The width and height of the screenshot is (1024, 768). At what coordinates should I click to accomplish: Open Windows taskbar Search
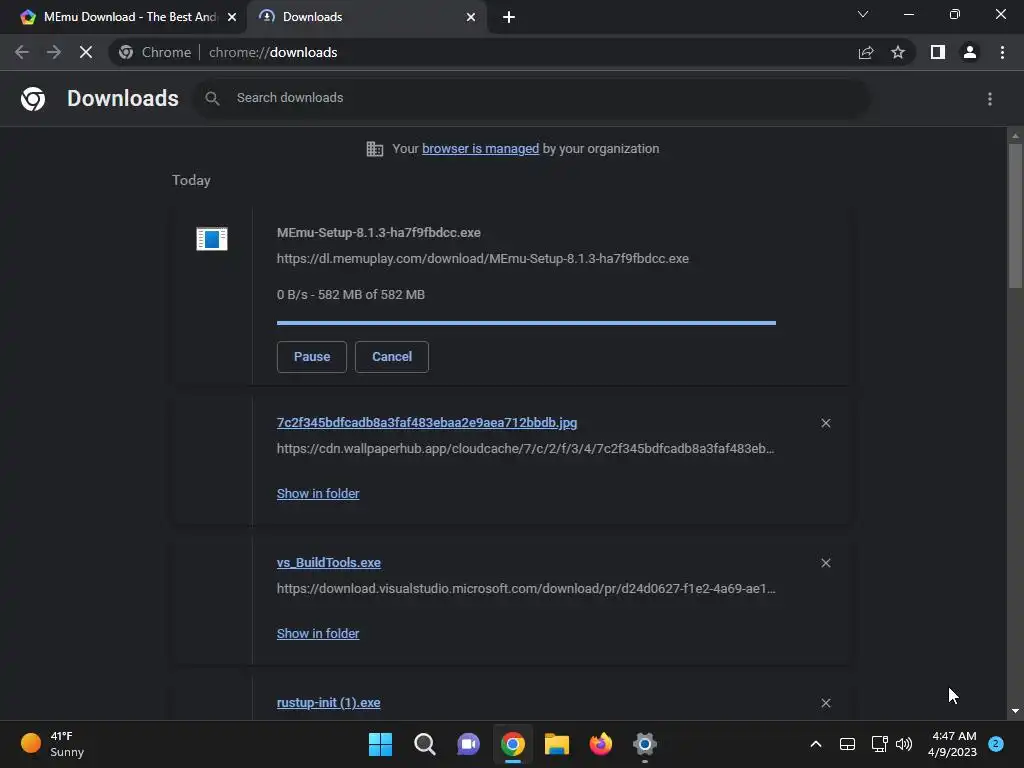tap(424, 744)
